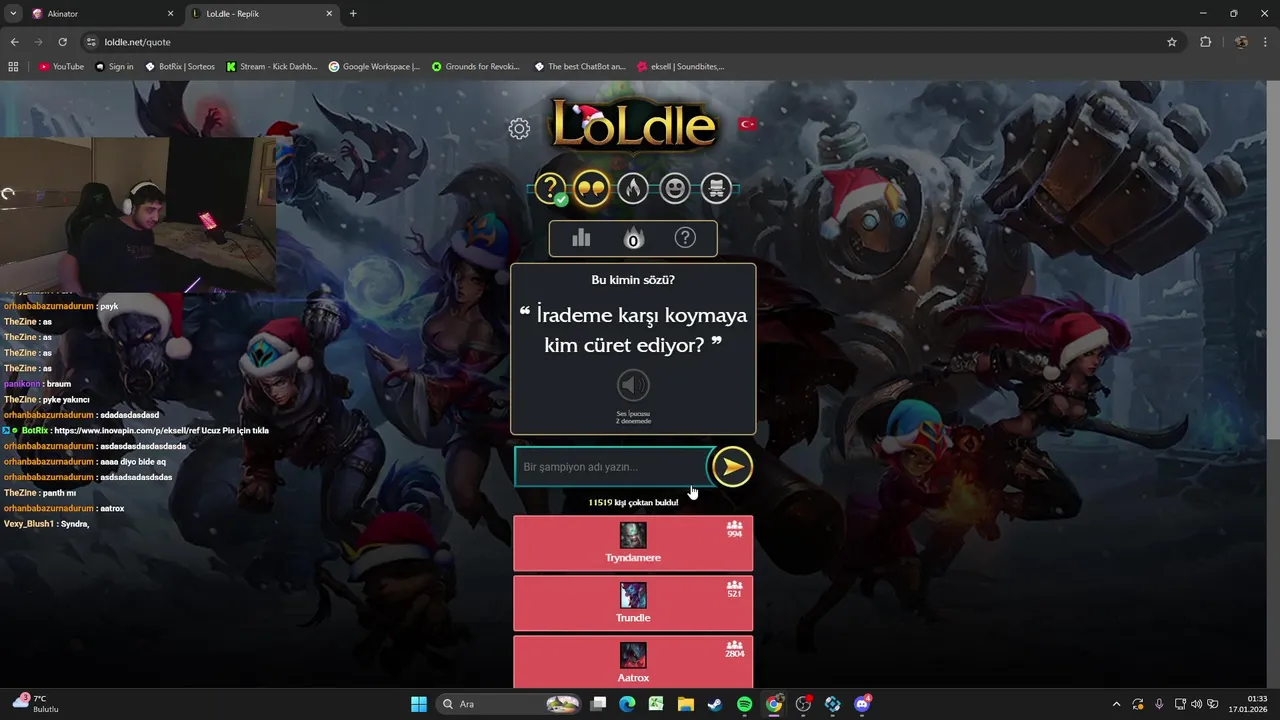Open the tab search dropdown

tap(13, 14)
